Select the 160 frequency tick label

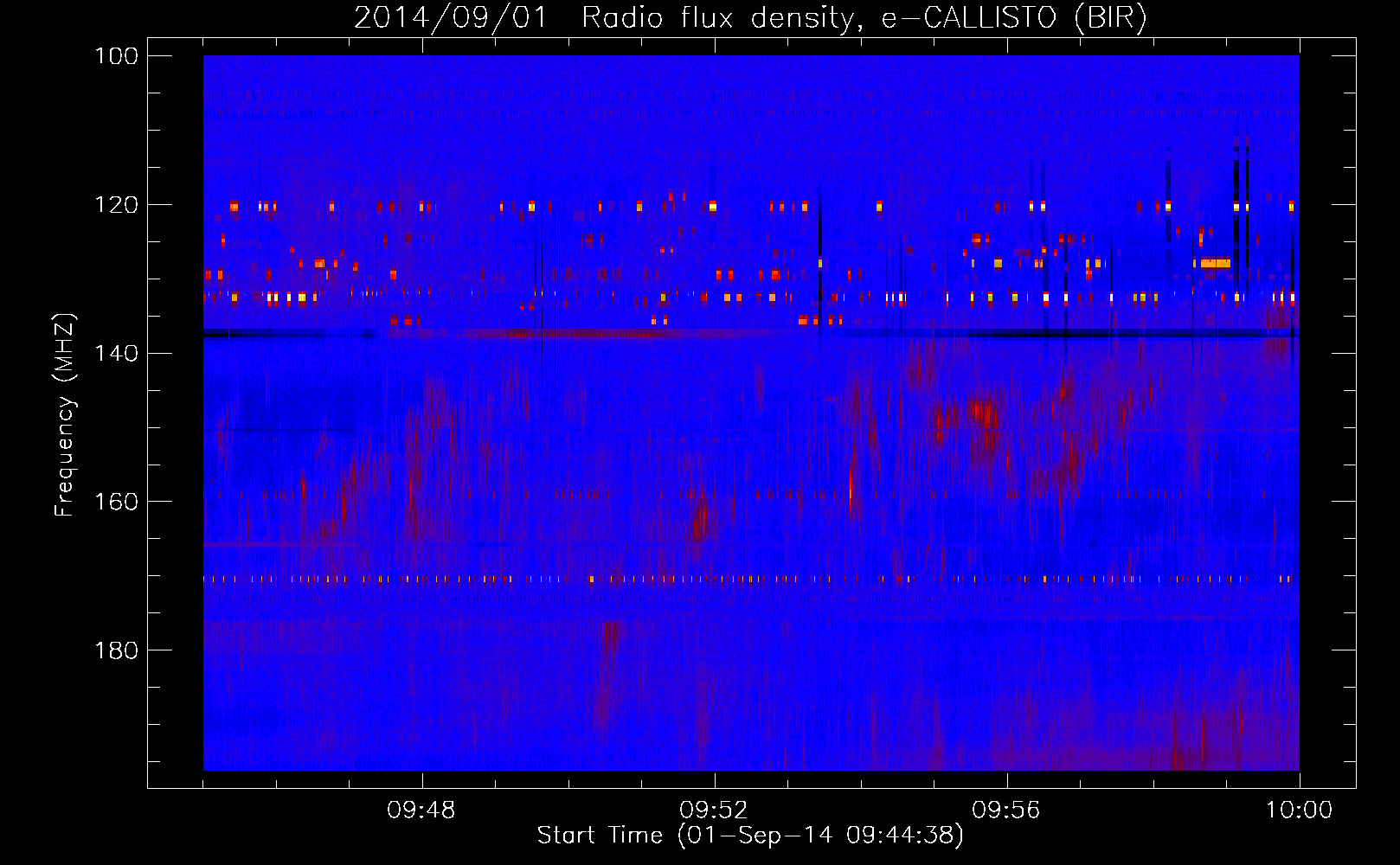click(116, 503)
